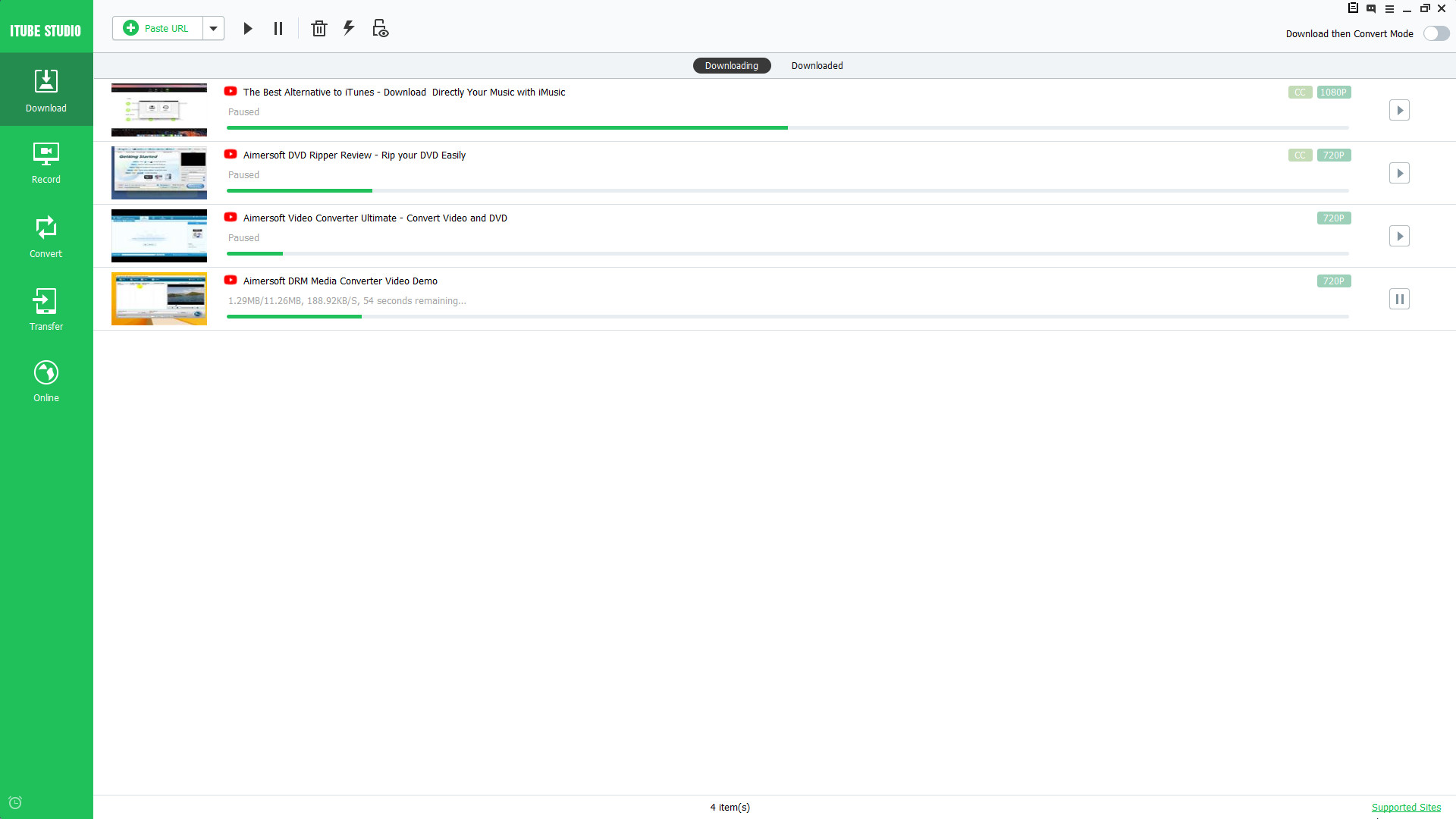This screenshot has height=819, width=1456.
Task: Enable Download then Convert Mode
Action: point(1436,33)
